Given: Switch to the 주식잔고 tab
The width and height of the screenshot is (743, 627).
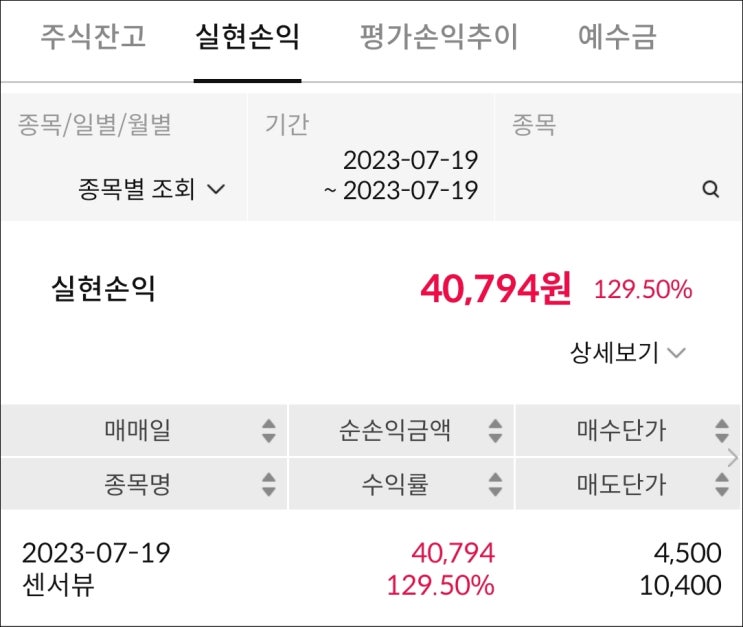Looking at the screenshot, I should tap(93, 37).
